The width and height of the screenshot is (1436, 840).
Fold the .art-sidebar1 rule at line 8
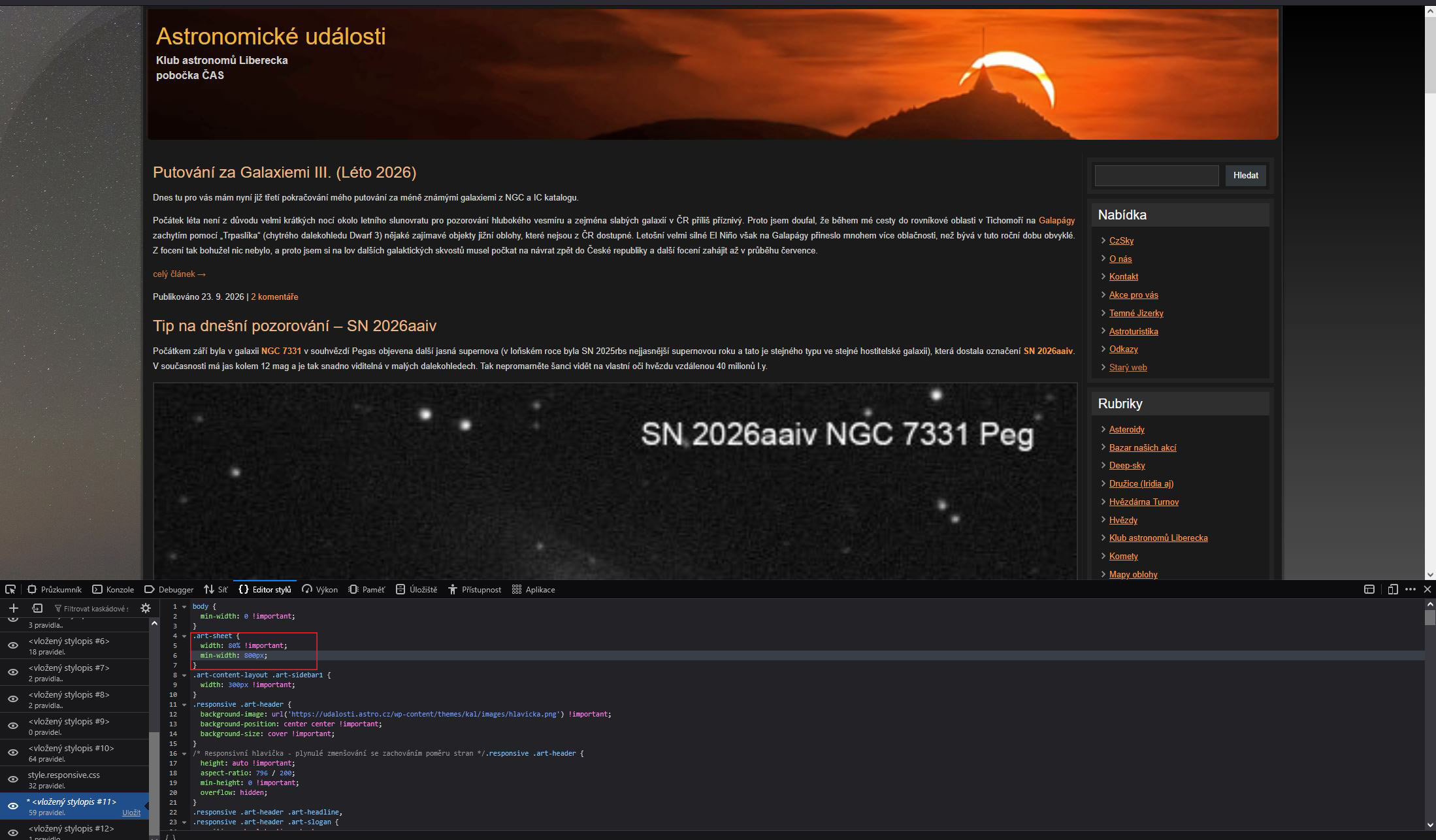(184, 675)
